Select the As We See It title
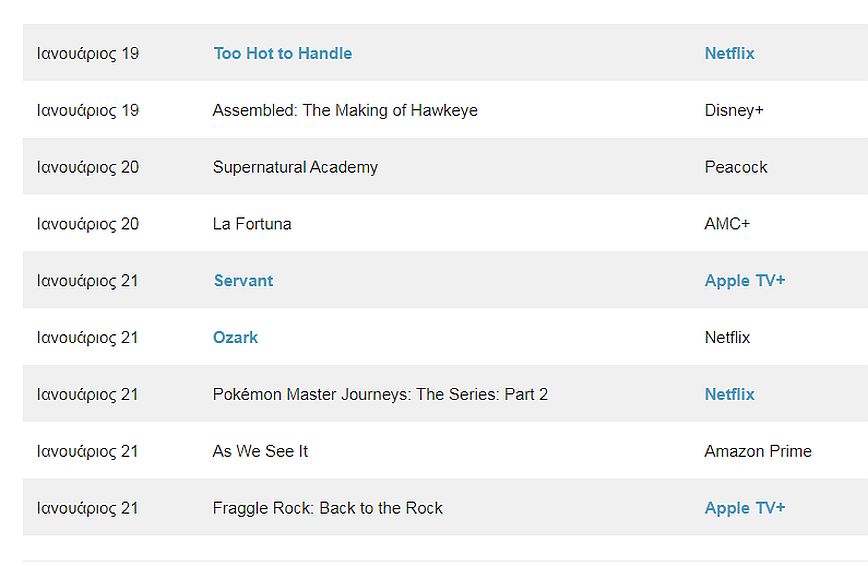868x566 pixels. pyautogui.click(x=260, y=451)
